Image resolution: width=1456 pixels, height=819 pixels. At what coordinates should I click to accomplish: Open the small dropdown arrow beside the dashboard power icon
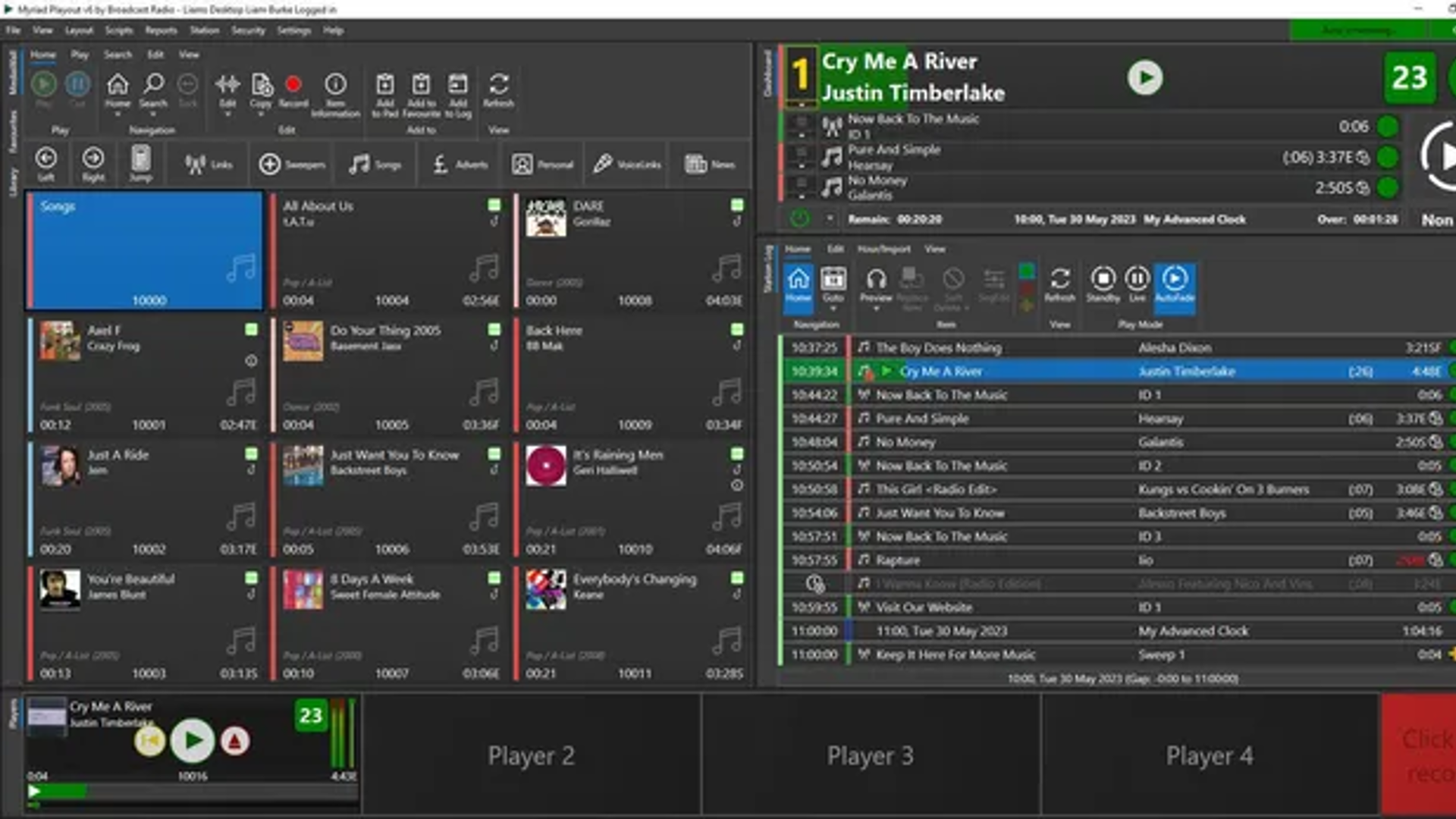click(x=830, y=219)
